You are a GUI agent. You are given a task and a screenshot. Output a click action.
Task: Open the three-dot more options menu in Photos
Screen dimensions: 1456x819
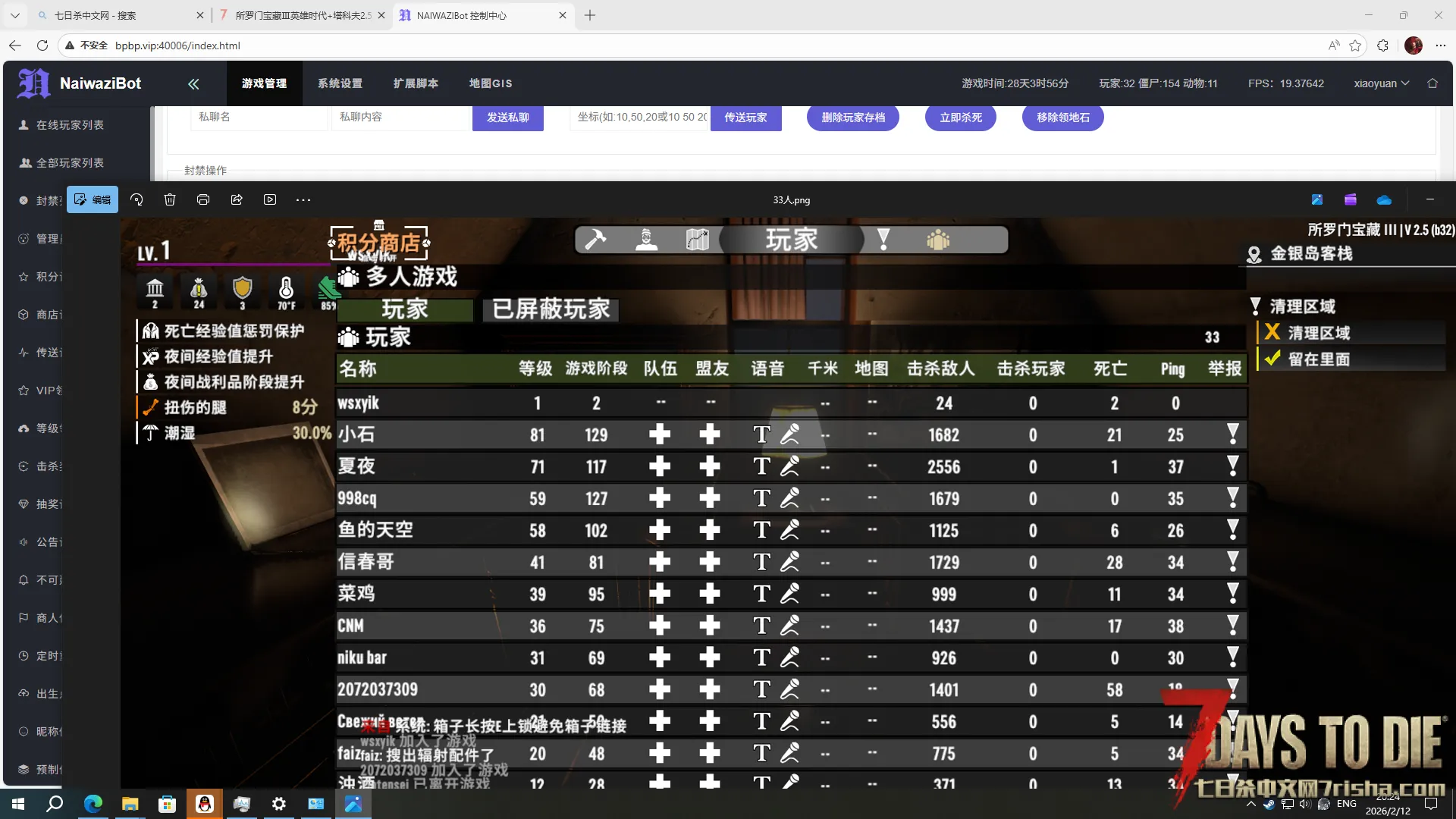pyautogui.click(x=303, y=199)
